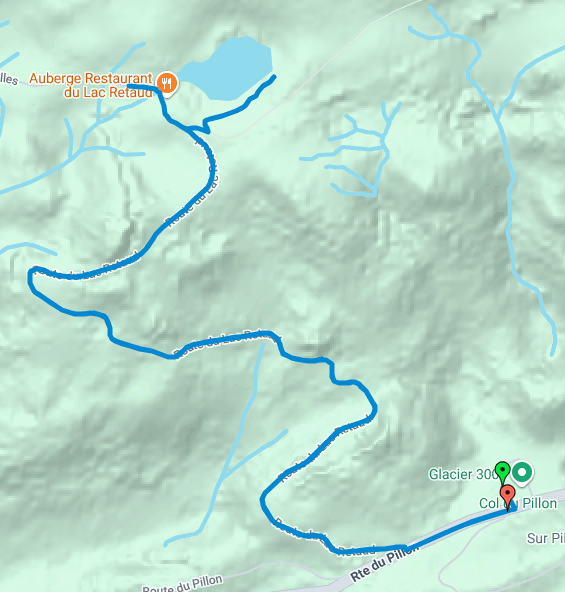Click the Sur Pil locality label
The height and width of the screenshot is (592, 565).
pos(546,538)
